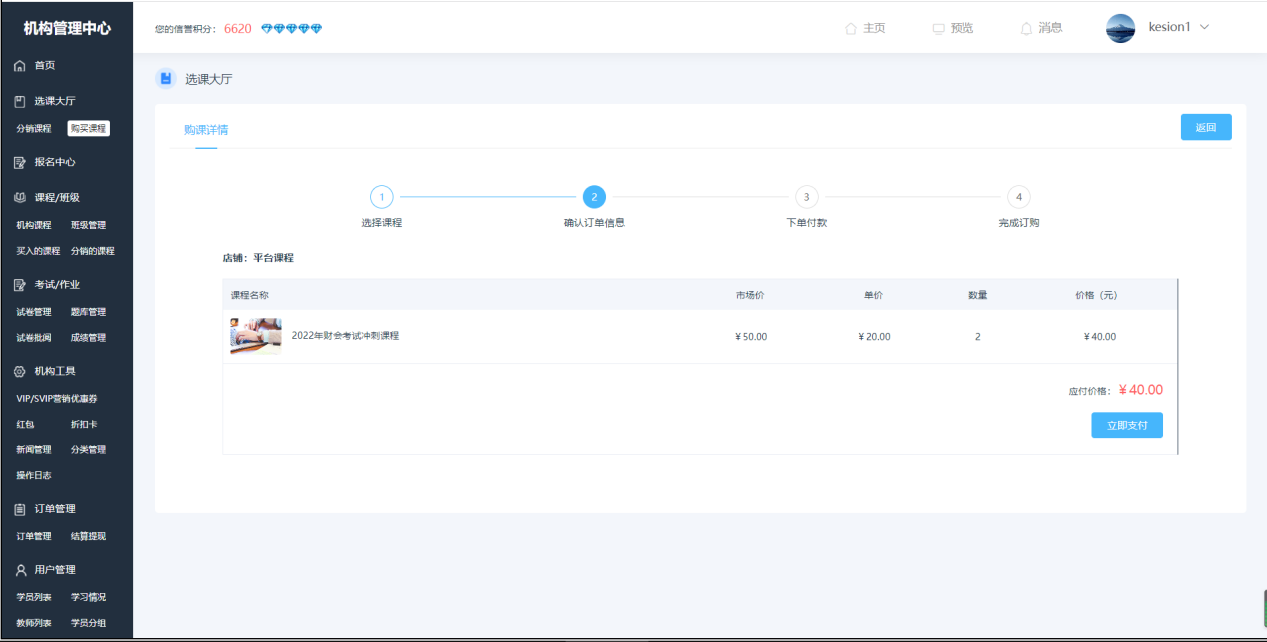Click the 返回 back button
Viewport: 1267px width, 642px height.
pyautogui.click(x=1205, y=127)
